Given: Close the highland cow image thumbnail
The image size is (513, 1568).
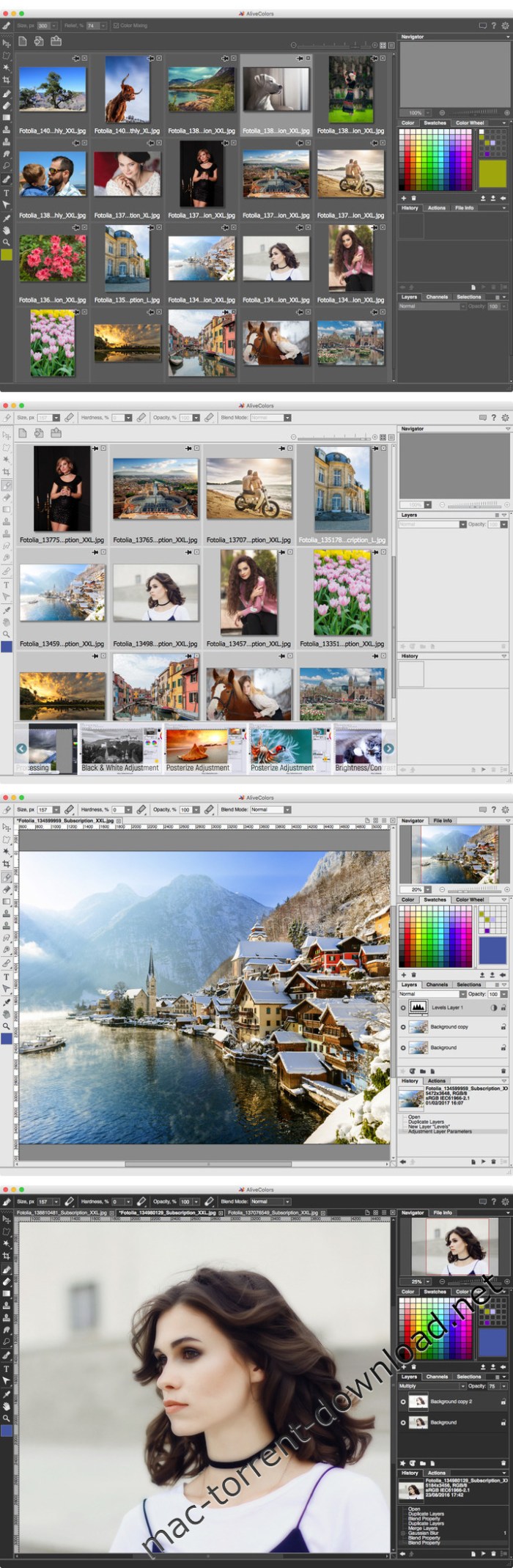Looking at the screenshot, I should click(159, 58).
